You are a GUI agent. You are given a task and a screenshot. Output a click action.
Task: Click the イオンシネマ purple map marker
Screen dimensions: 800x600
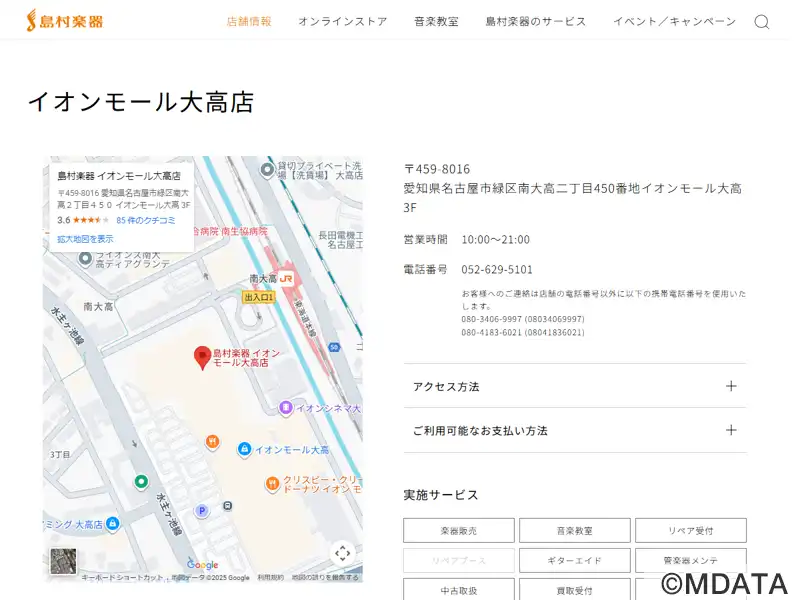point(286,408)
